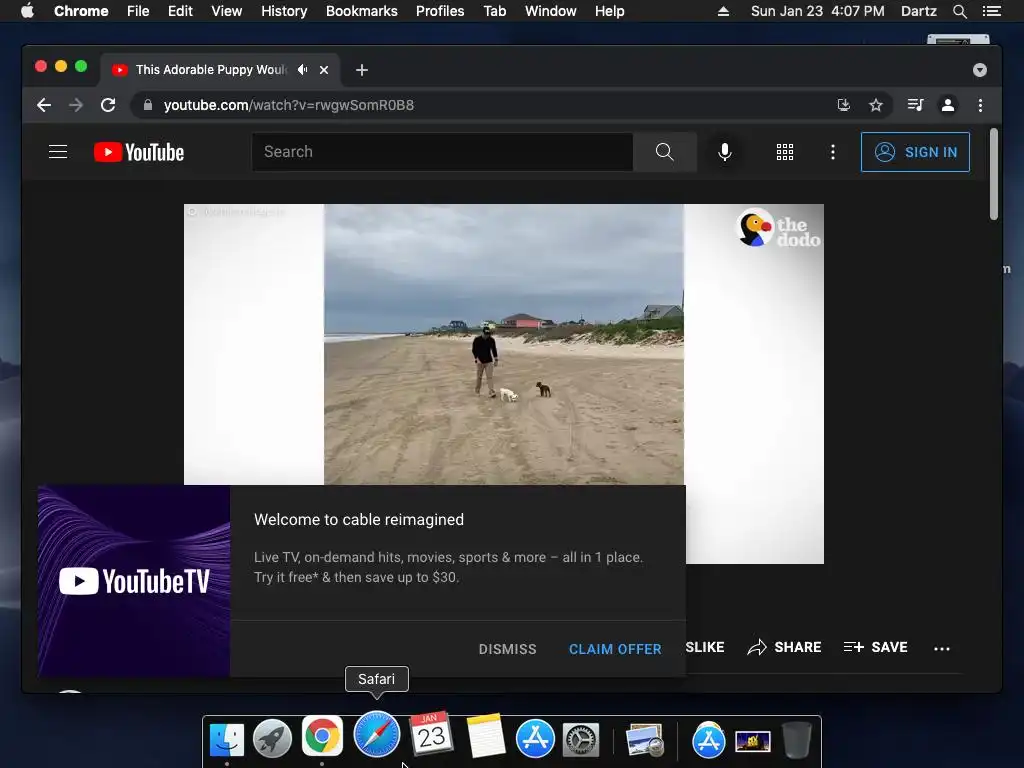Open App Store from the Dock
The height and width of the screenshot is (768, 1024).
coord(536,739)
